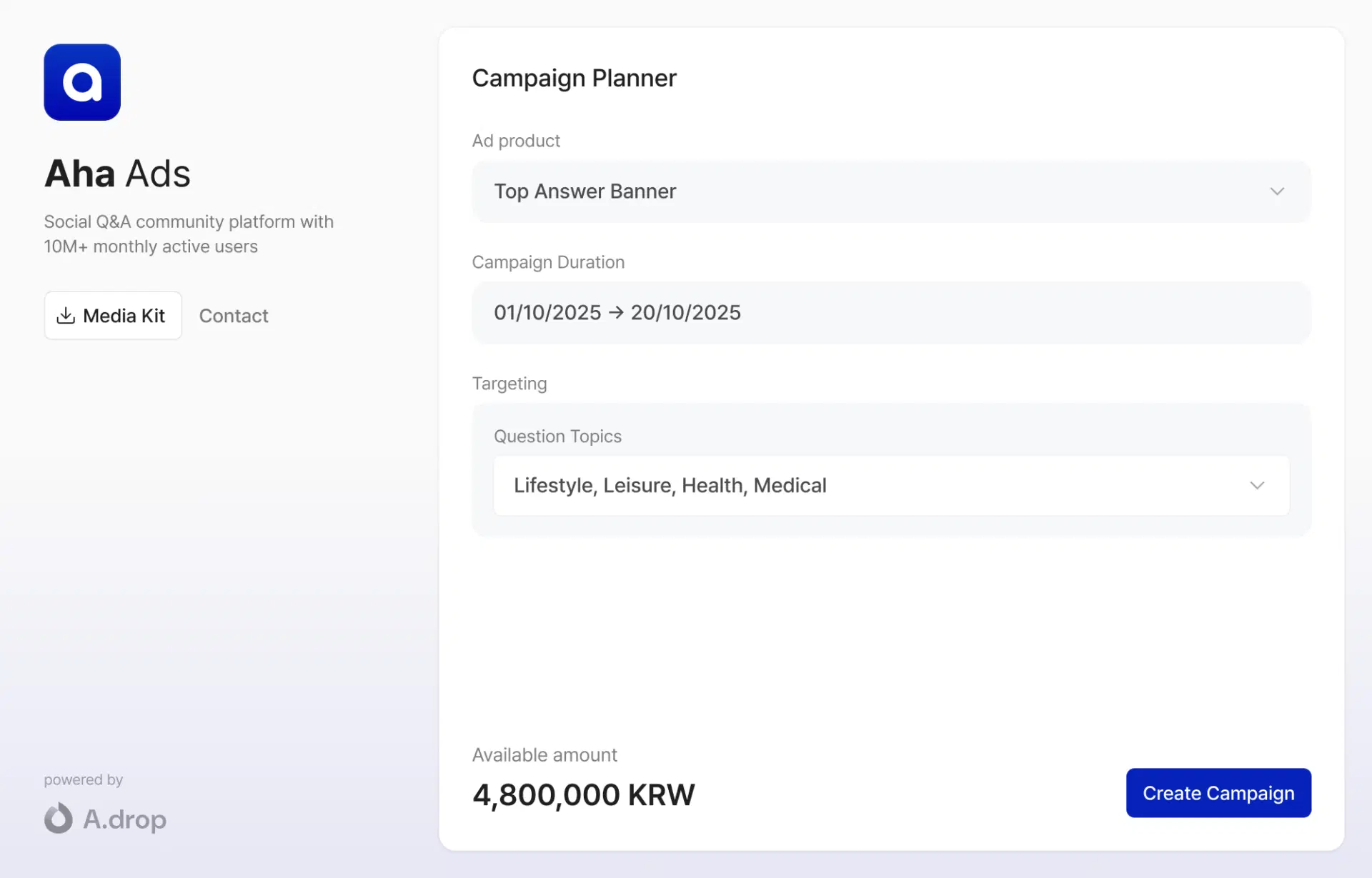Click the Campaign Duration label

pyautogui.click(x=548, y=262)
